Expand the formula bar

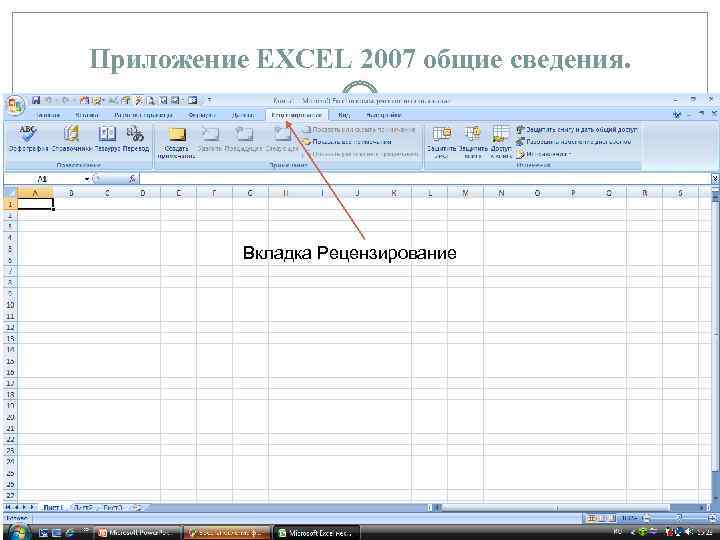tap(715, 179)
